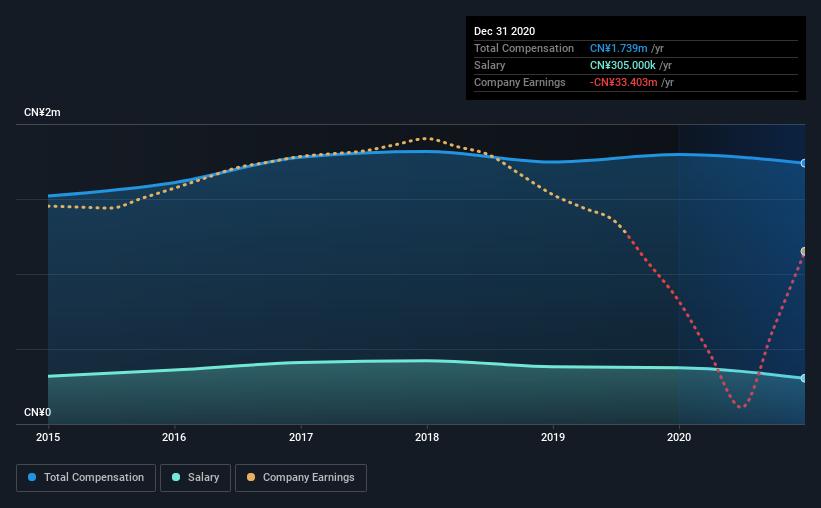Toggle the Total Compensation legend button

click(x=86, y=478)
